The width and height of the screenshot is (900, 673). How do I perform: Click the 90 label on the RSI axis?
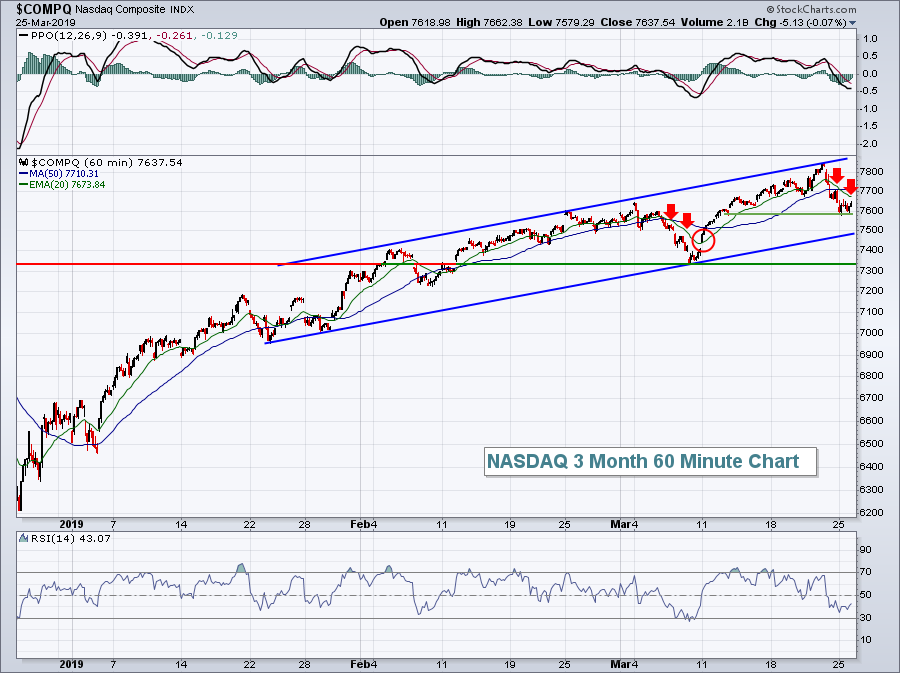click(x=866, y=550)
